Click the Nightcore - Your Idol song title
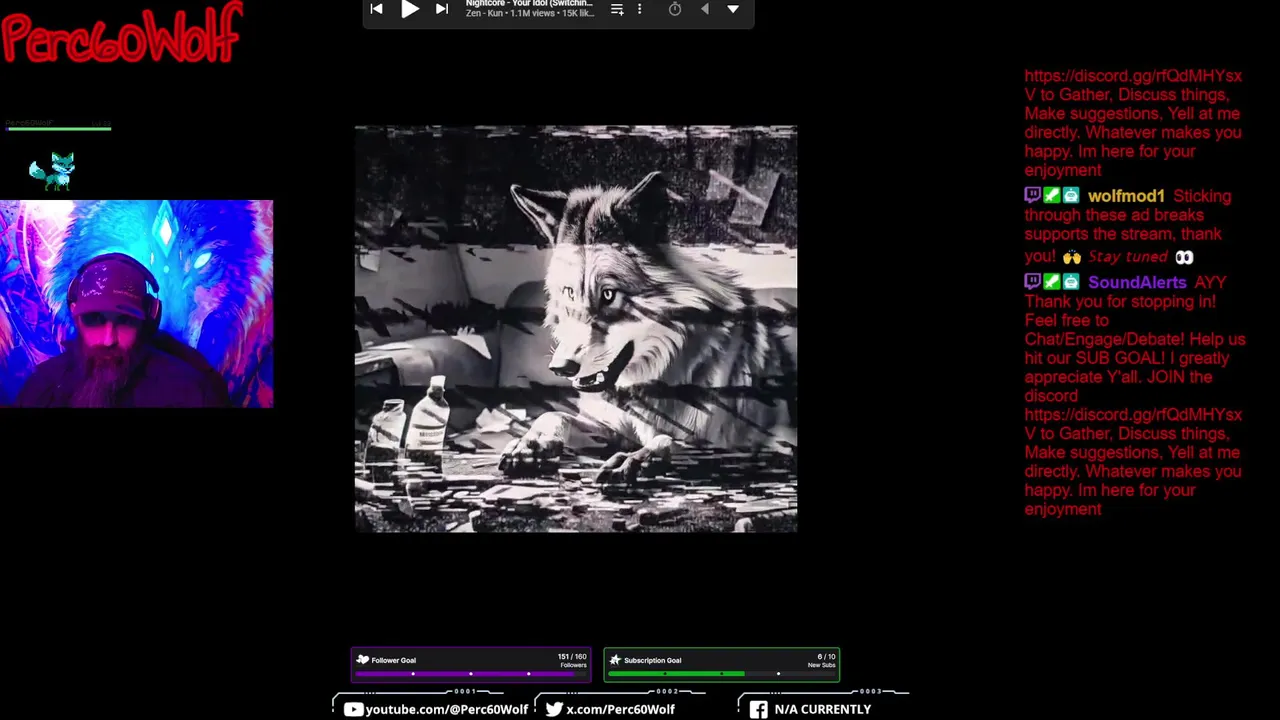The height and width of the screenshot is (720, 1280). 529,4
